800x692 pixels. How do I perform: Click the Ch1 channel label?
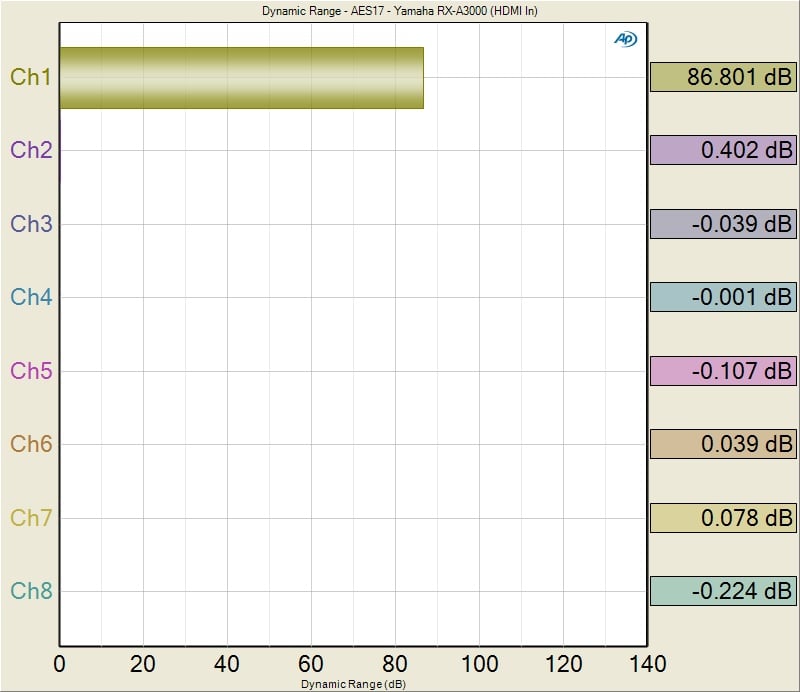[30, 77]
